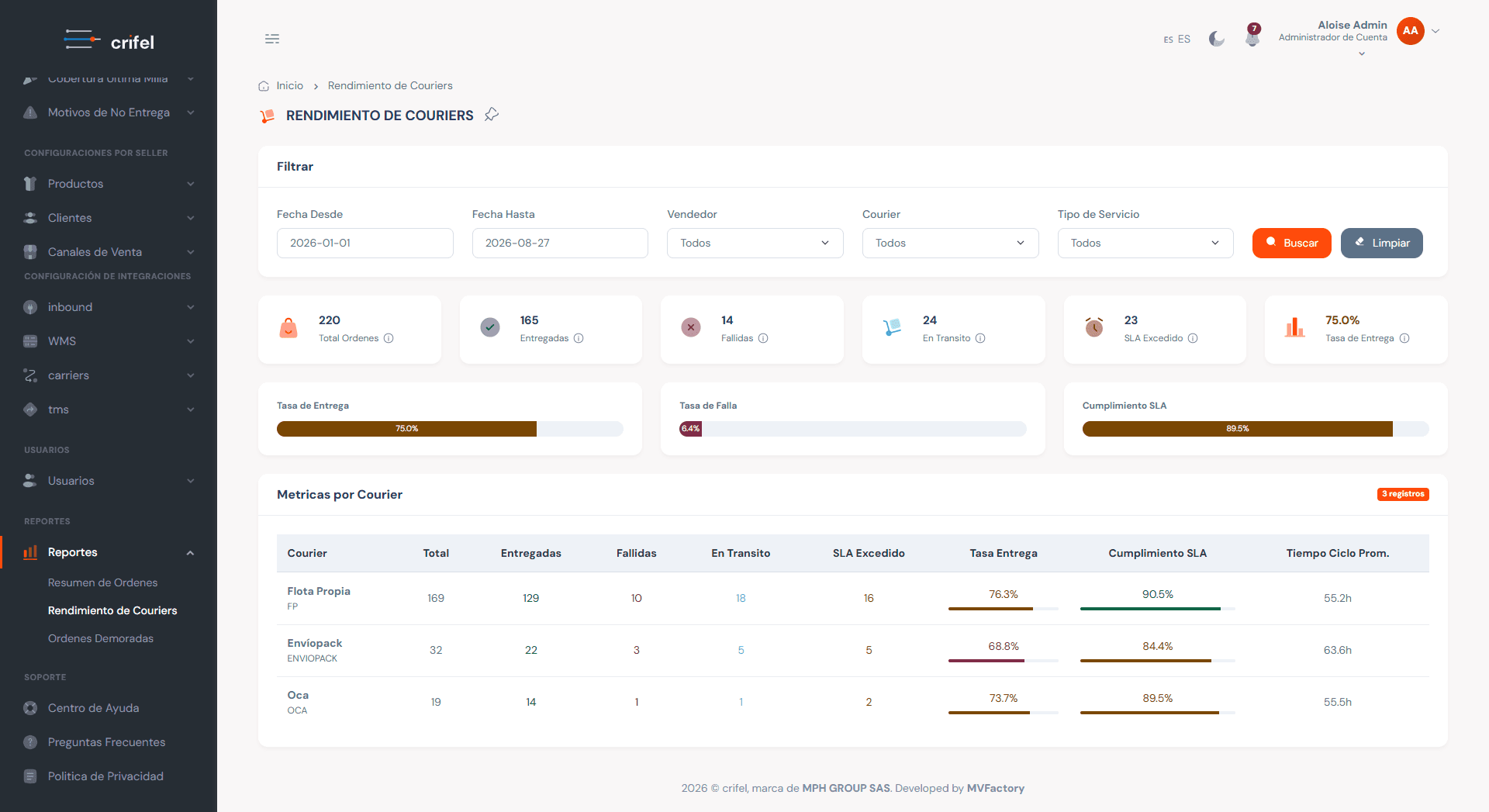1489x812 pixels.
Task: Click MVFactory footer link
Action: [996, 788]
